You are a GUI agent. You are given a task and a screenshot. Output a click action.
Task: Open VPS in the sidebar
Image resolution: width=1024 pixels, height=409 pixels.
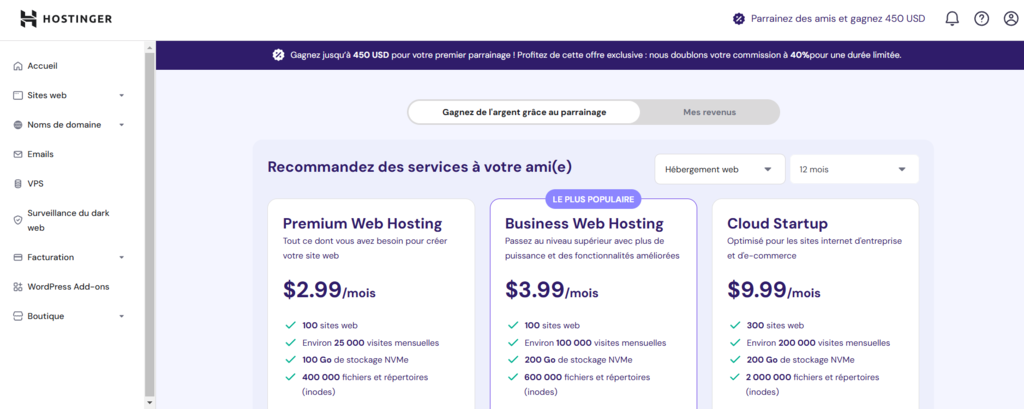point(35,184)
